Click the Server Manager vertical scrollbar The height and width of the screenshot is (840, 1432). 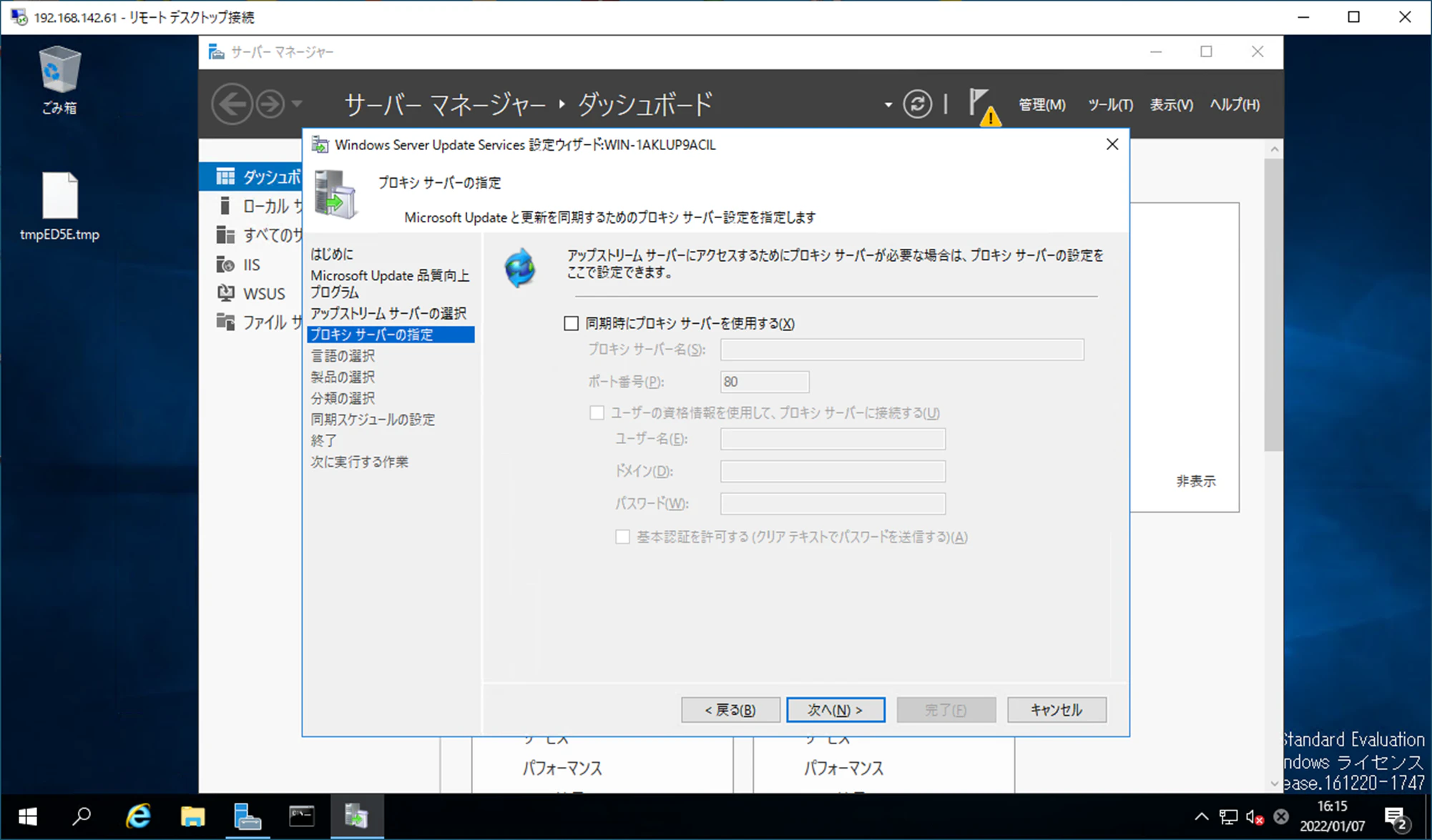(1274, 305)
